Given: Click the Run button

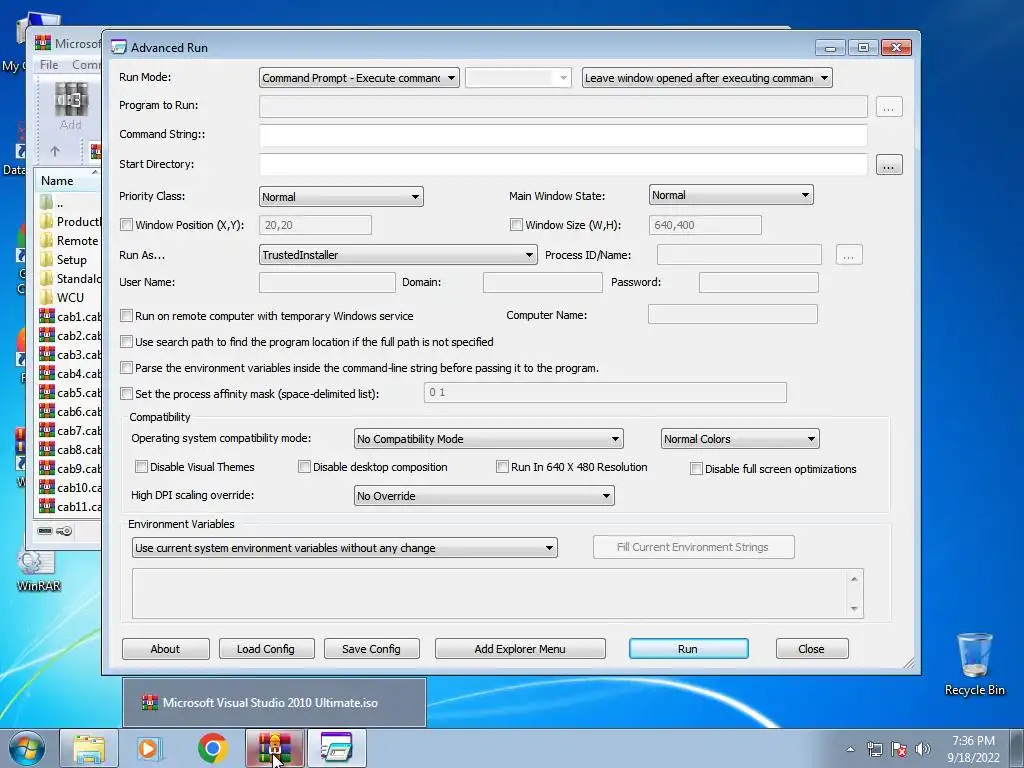Looking at the screenshot, I should [688, 649].
